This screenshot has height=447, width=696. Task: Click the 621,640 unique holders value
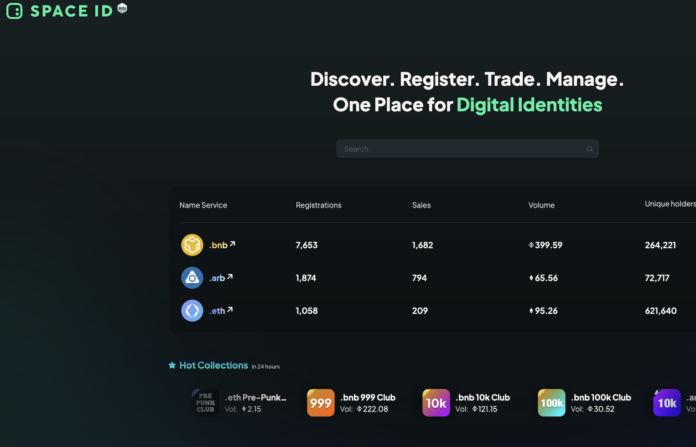pyautogui.click(x=661, y=311)
